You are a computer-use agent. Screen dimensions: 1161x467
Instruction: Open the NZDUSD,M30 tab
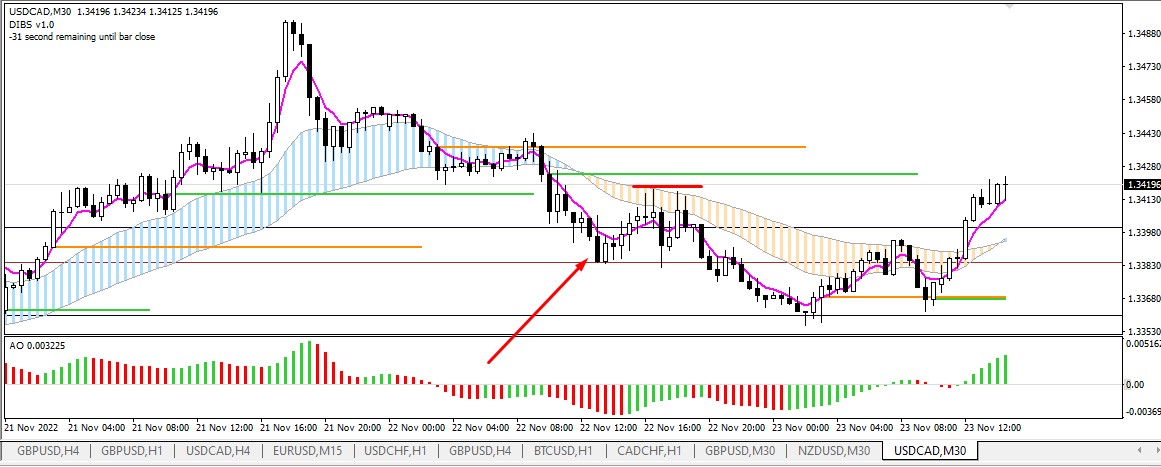[834, 451]
